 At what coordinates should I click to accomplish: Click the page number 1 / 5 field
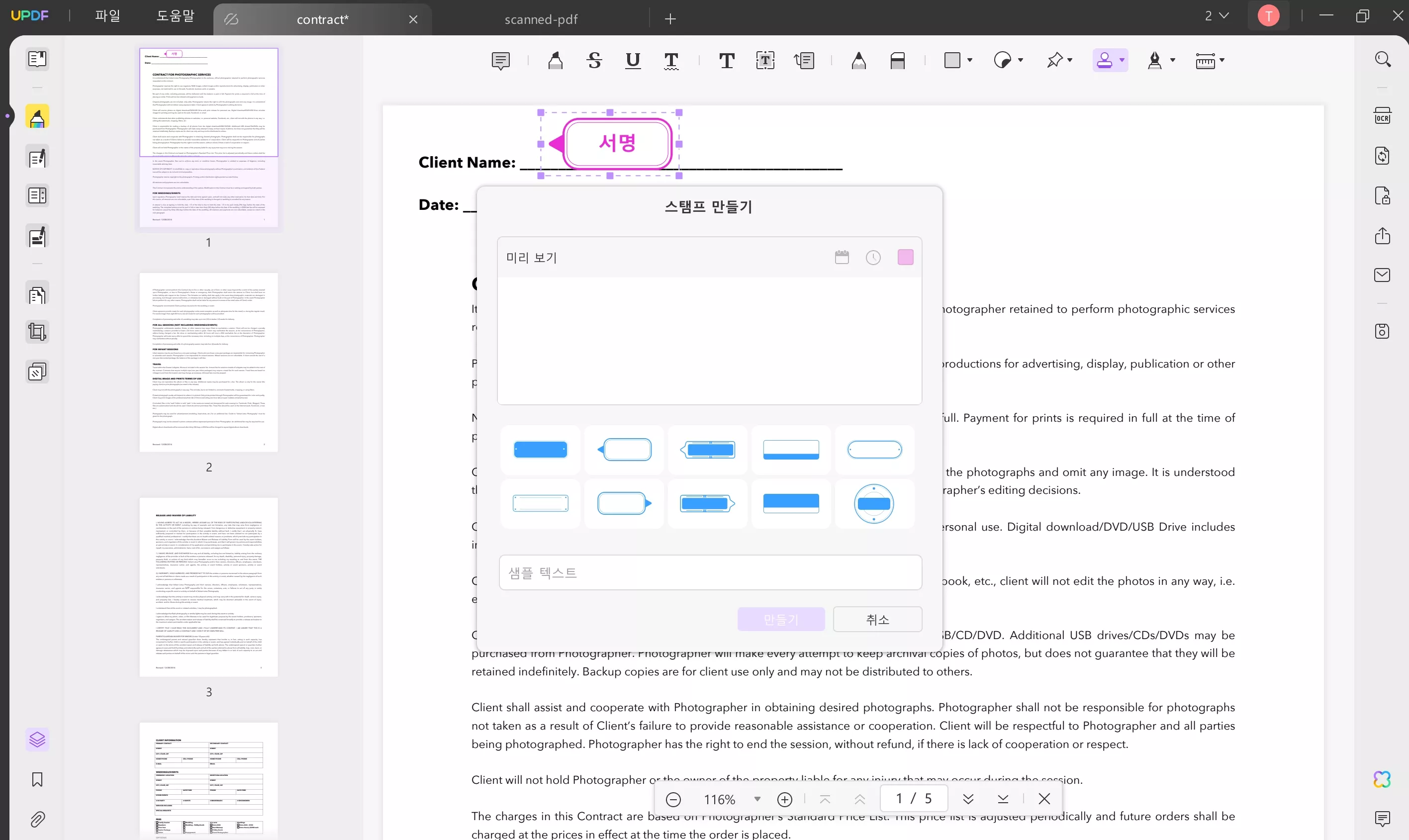click(x=914, y=799)
